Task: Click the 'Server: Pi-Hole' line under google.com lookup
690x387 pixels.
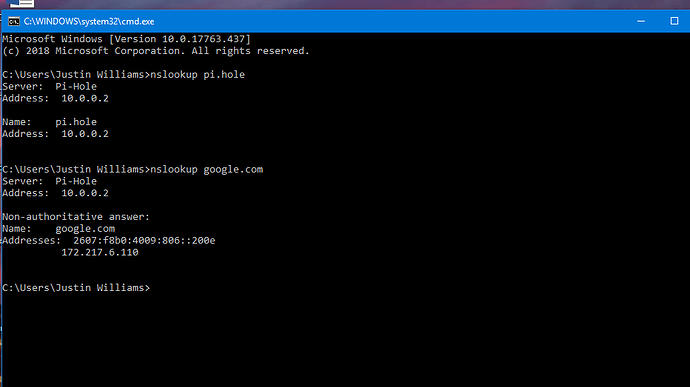Action: point(49,181)
